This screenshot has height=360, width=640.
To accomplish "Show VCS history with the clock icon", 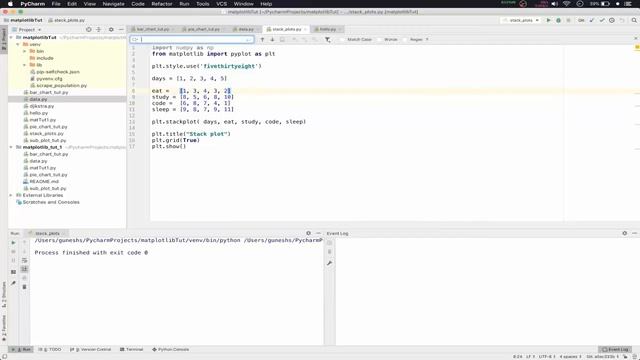I will [x=611, y=20].
